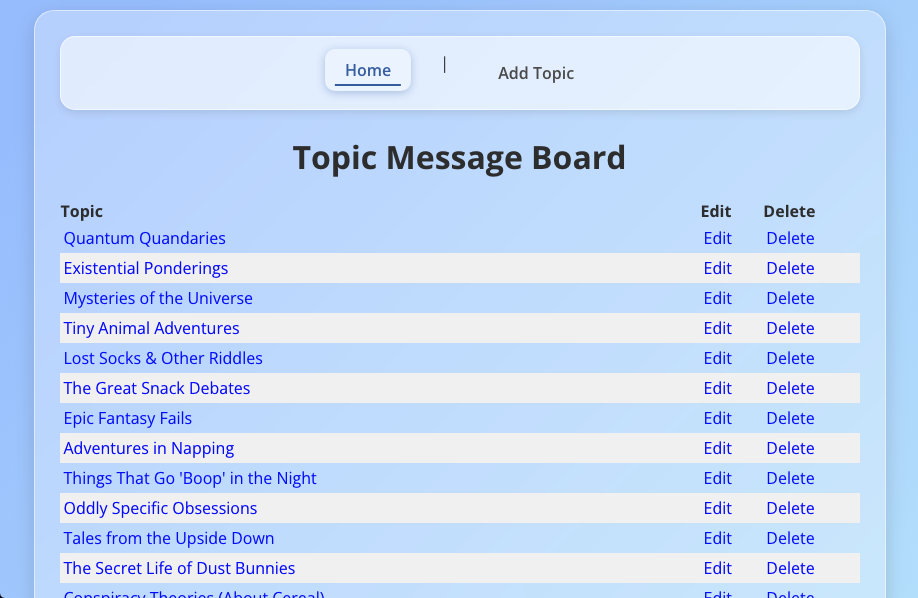This screenshot has height=598, width=918.
Task: Delete Lost Socks & Other Riddles topic
Action: pos(790,358)
